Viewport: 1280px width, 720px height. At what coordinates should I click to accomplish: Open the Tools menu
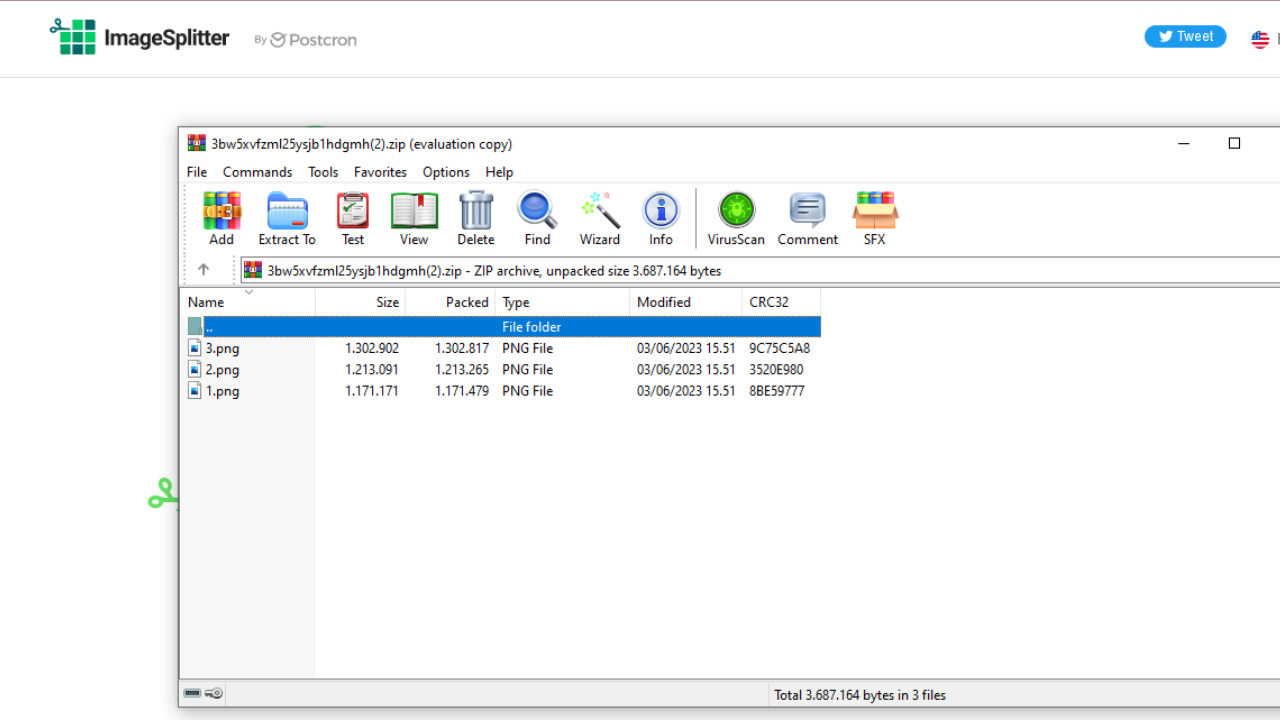point(323,172)
